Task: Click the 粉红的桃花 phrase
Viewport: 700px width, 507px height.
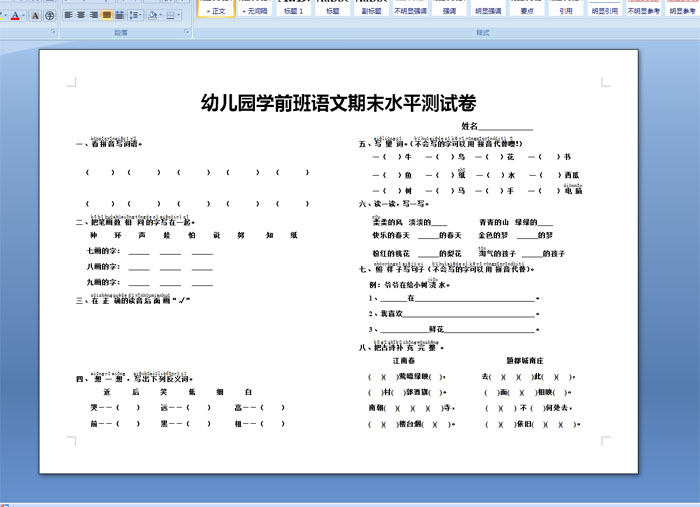Action: (x=391, y=254)
